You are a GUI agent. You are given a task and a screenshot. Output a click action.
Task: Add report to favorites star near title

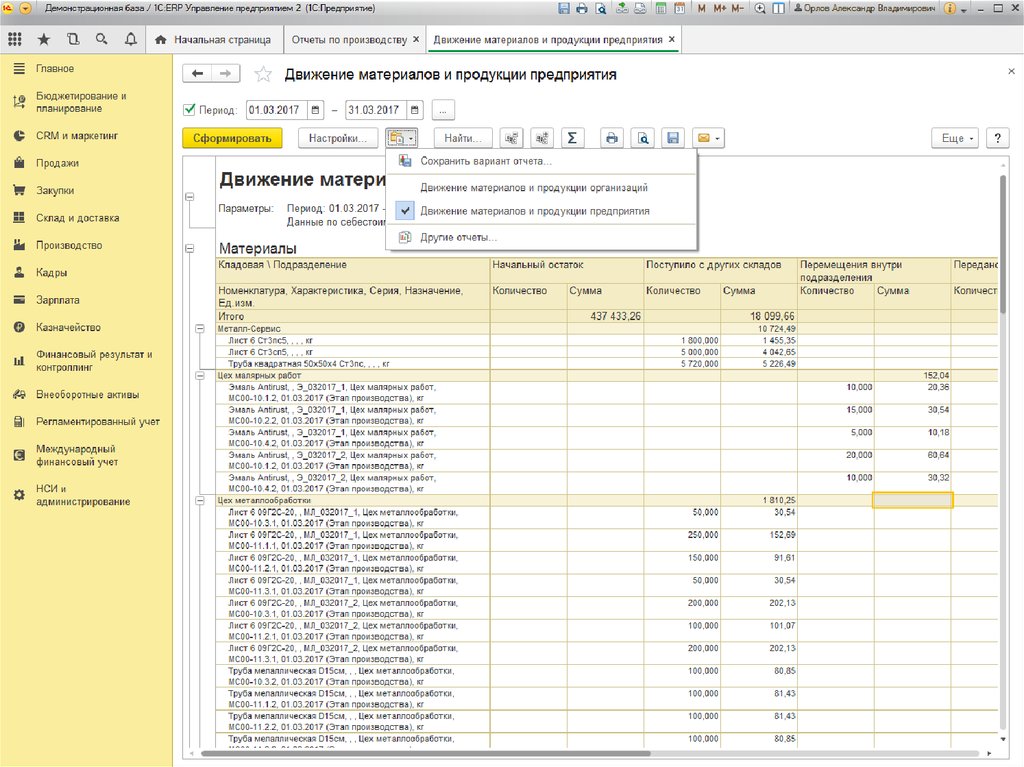tap(263, 75)
